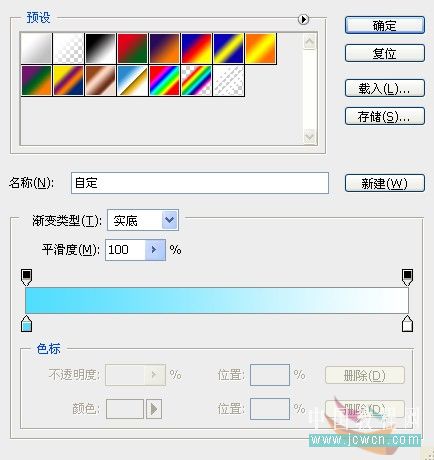434x460 pixels.
Task: Choose the red-to-green gradient preset
Action: [x=132, y=48]
